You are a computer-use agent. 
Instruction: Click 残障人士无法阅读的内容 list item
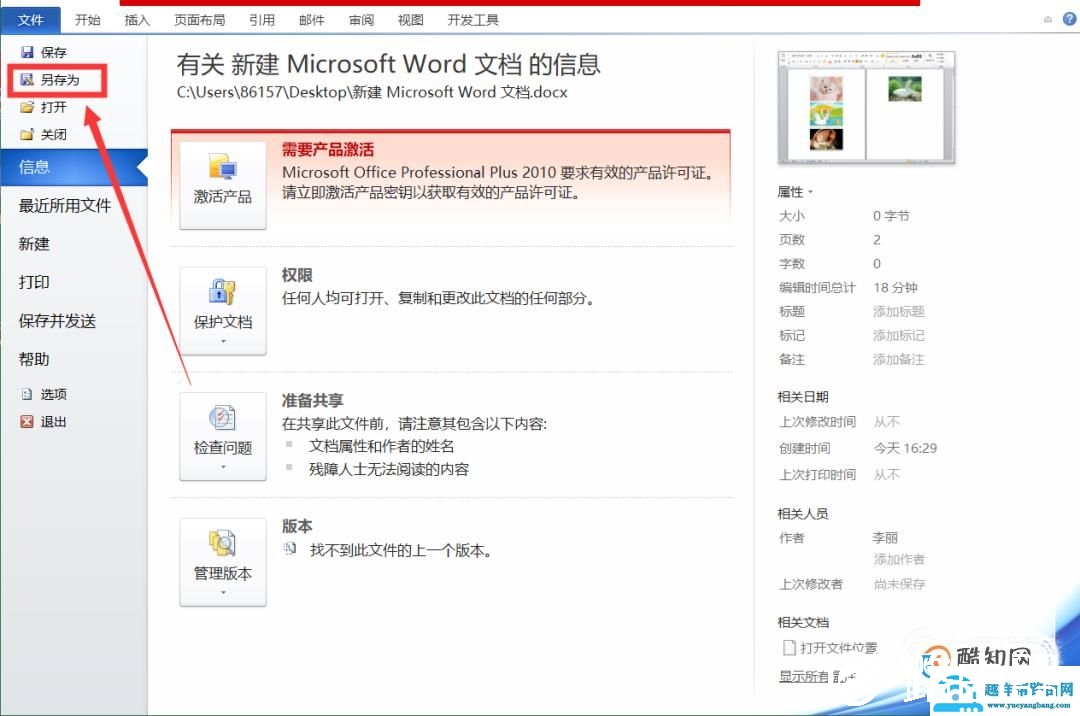(x=388, y=470)
